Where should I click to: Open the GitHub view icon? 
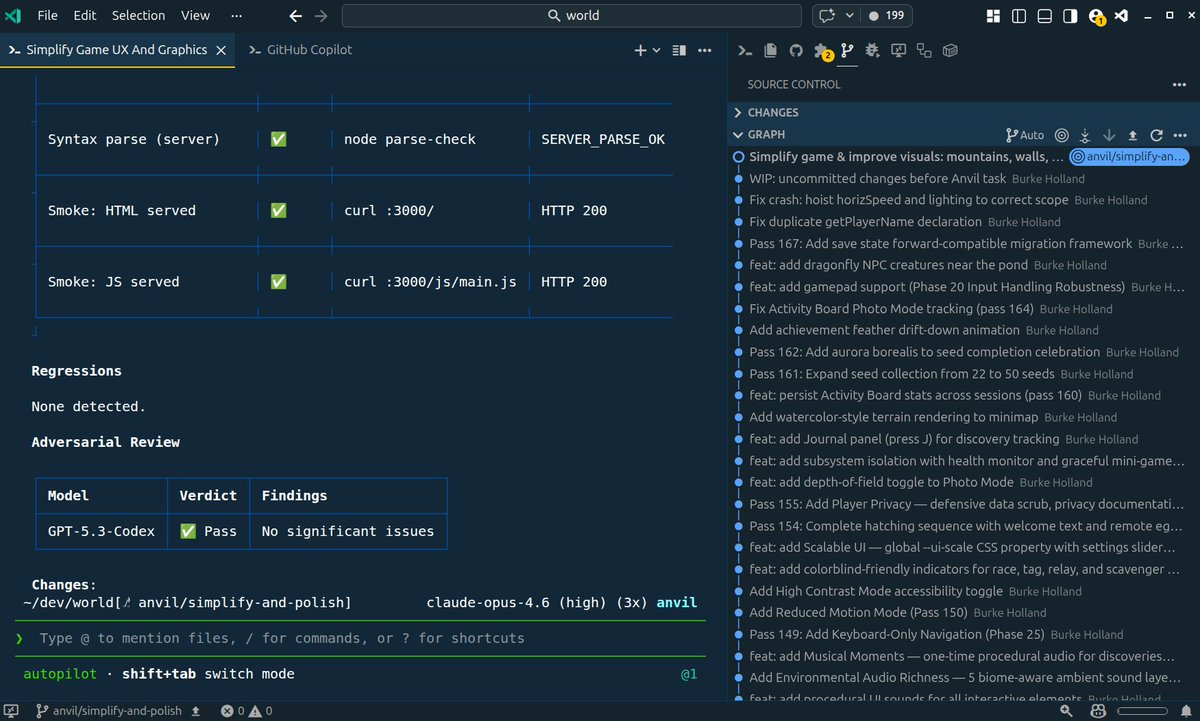click(x=796, y=50)
